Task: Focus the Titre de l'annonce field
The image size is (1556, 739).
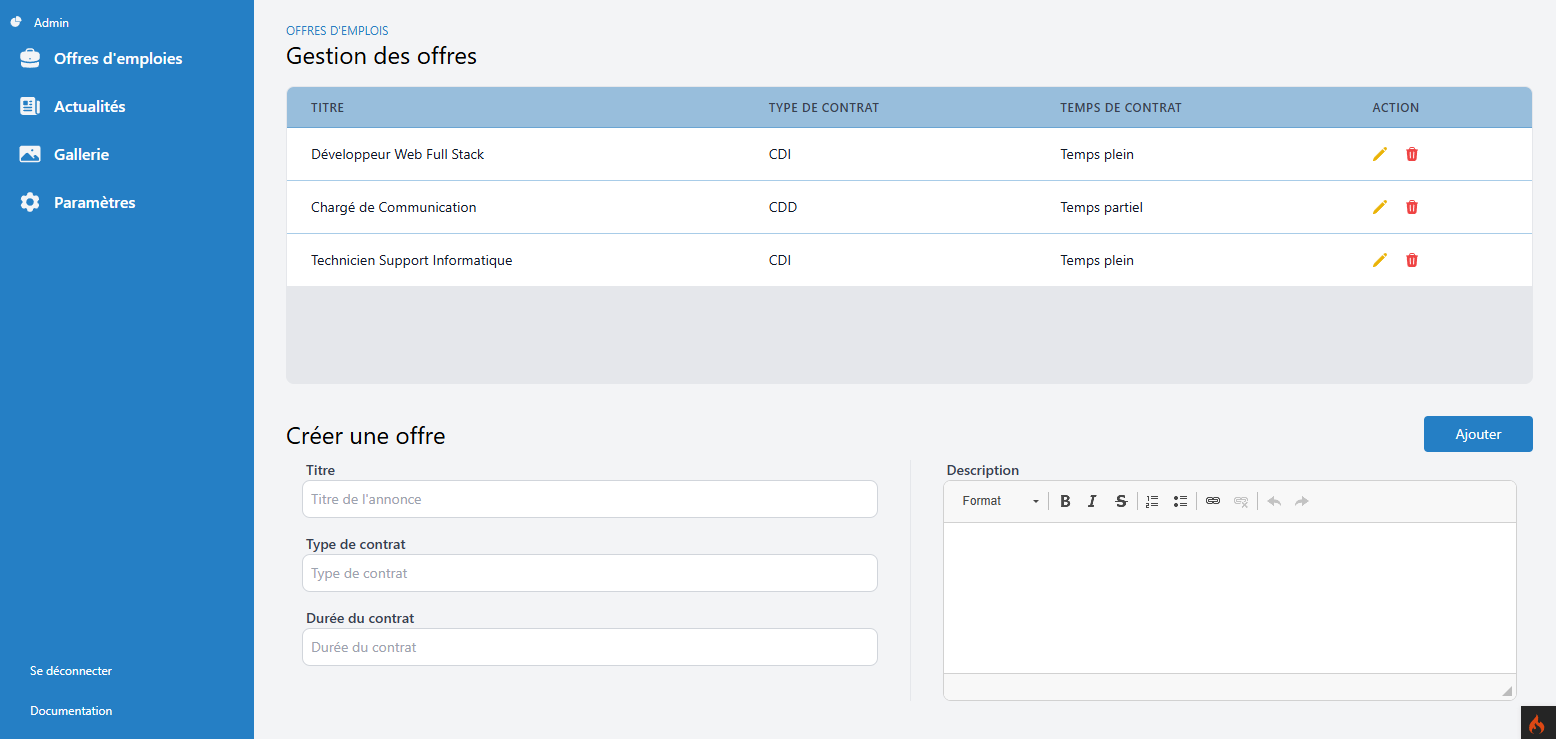Action: click(589, 499)
